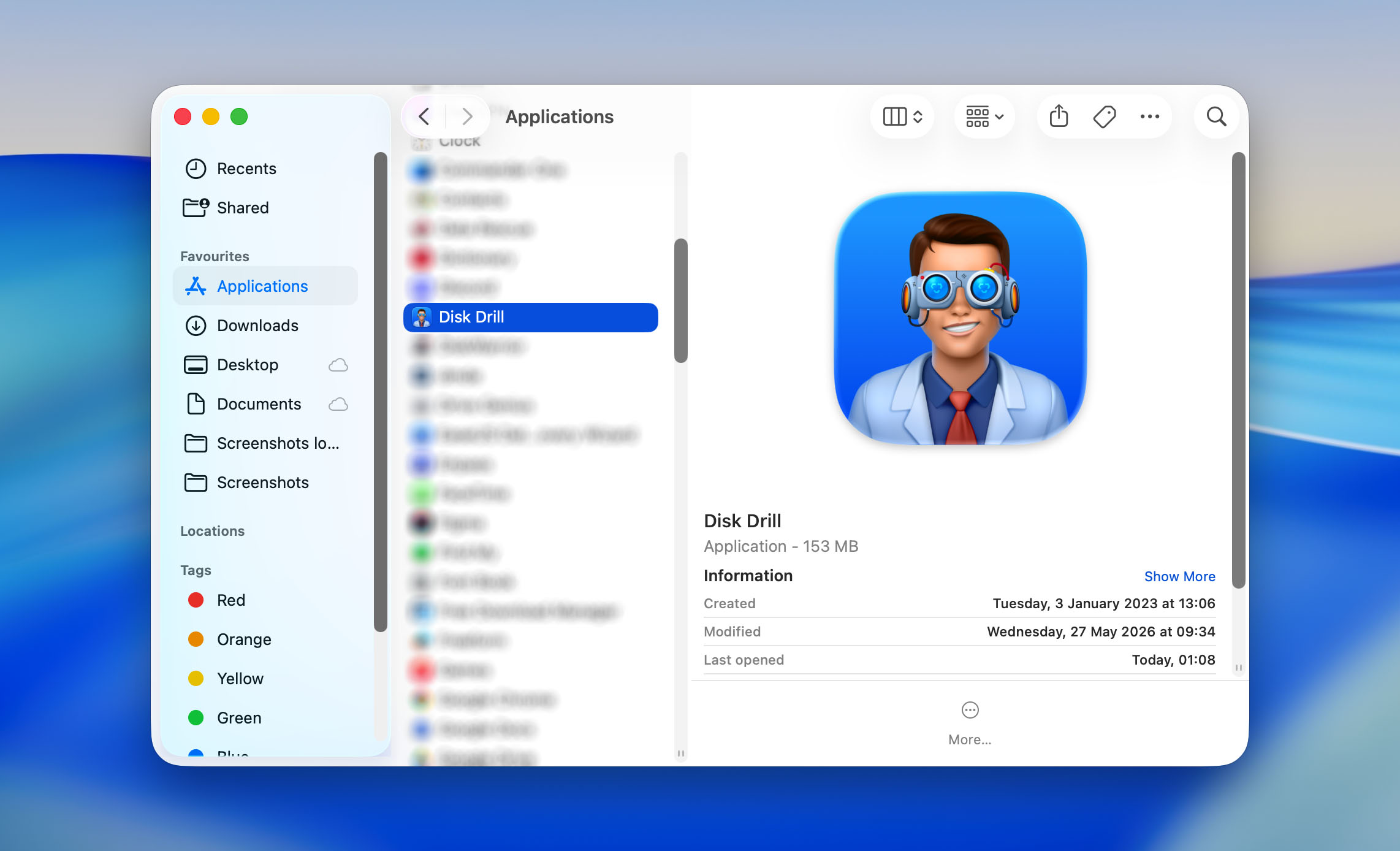Open search with the magnifier icon
The height and width of the screenshot is (851, 1400).
pyautogui.click(x=1216, y=116)
